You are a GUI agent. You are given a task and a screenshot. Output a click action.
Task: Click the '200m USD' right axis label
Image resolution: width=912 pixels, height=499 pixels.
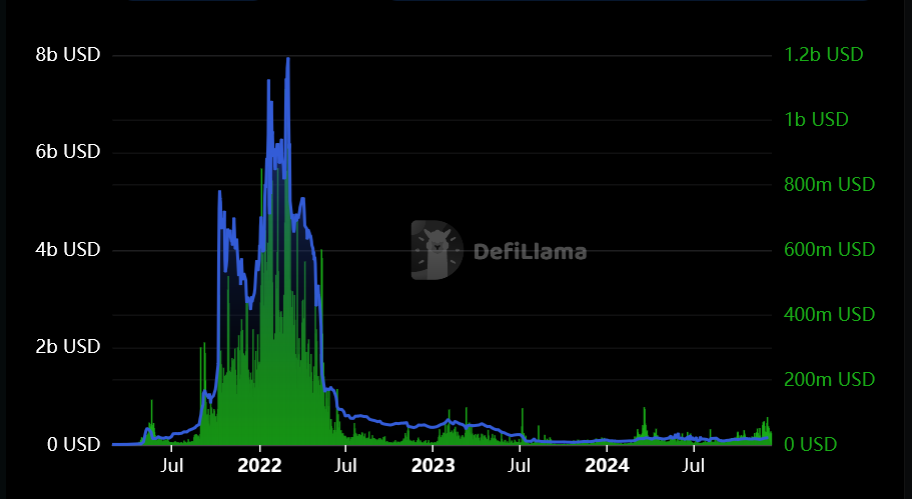click(829, 380)
